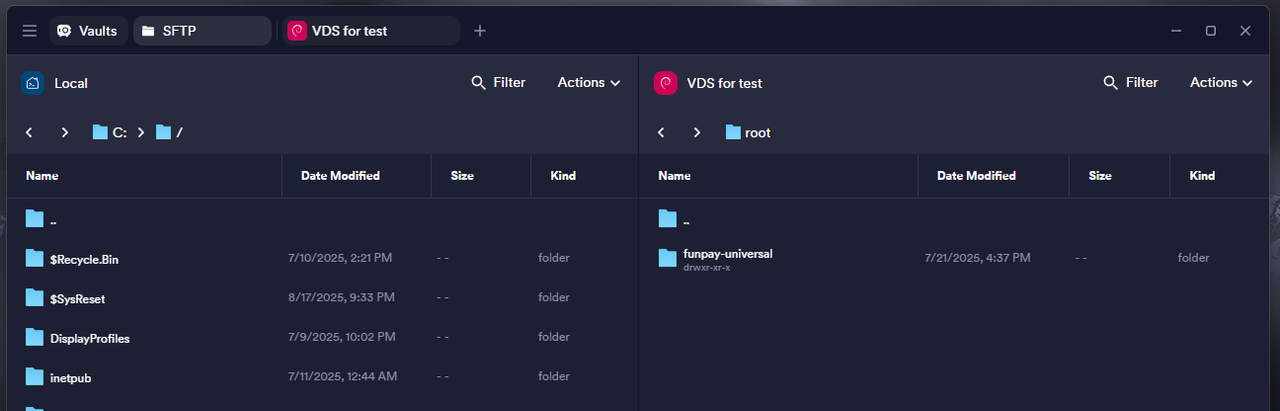Viewport: 1280px width, 411px height.
Task: Click the remote pane Filter magnifier icon
Action: (1110, 83)
